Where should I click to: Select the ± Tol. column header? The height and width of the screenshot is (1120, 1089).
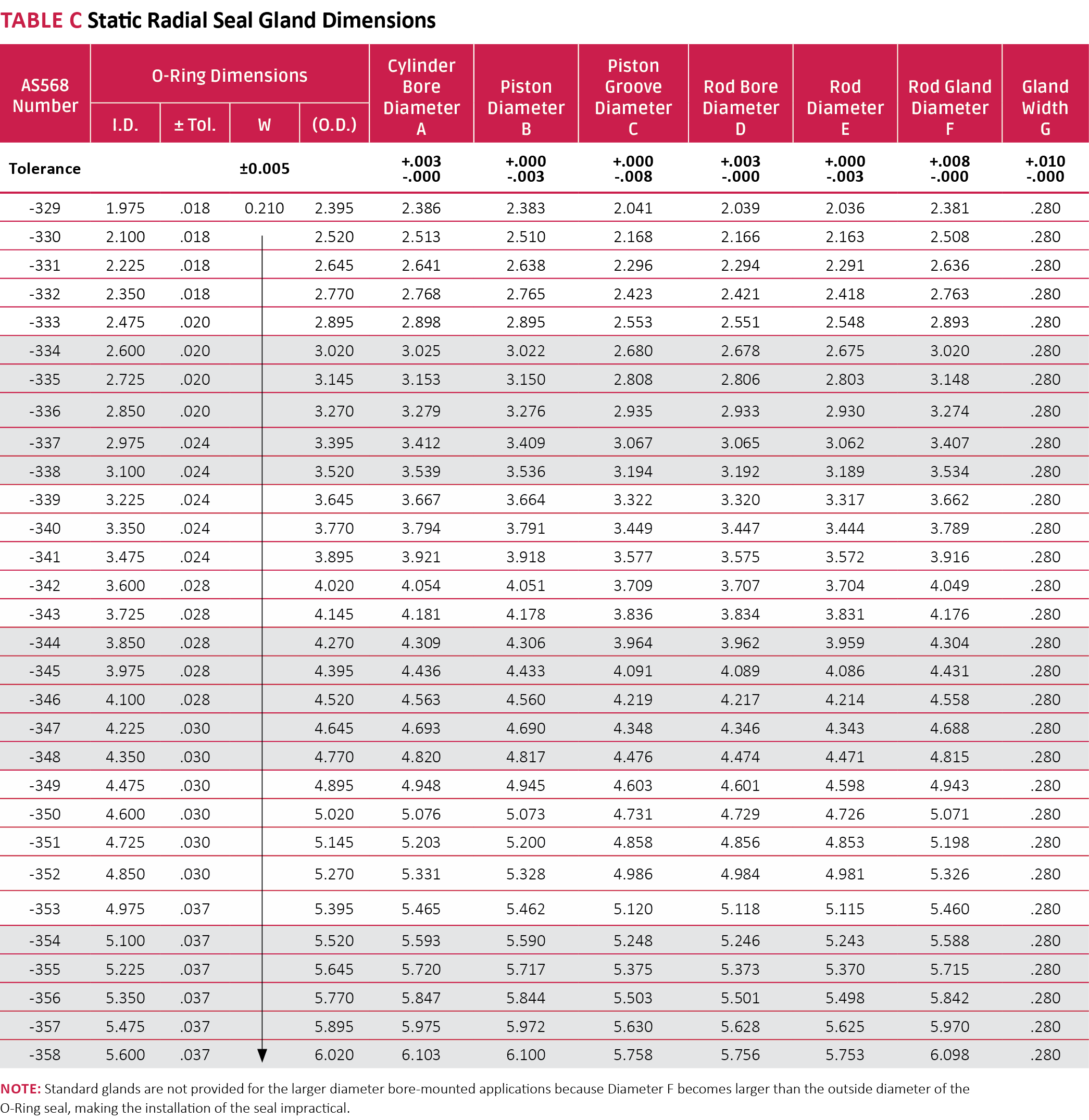pos(195,124)
